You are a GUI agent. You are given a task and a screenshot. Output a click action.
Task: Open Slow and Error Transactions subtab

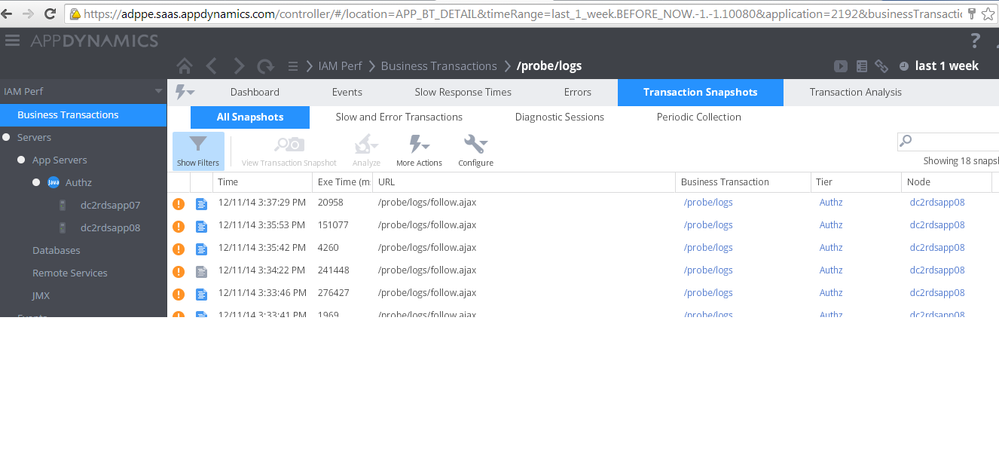pyautogui.click(x=399, y=117)
